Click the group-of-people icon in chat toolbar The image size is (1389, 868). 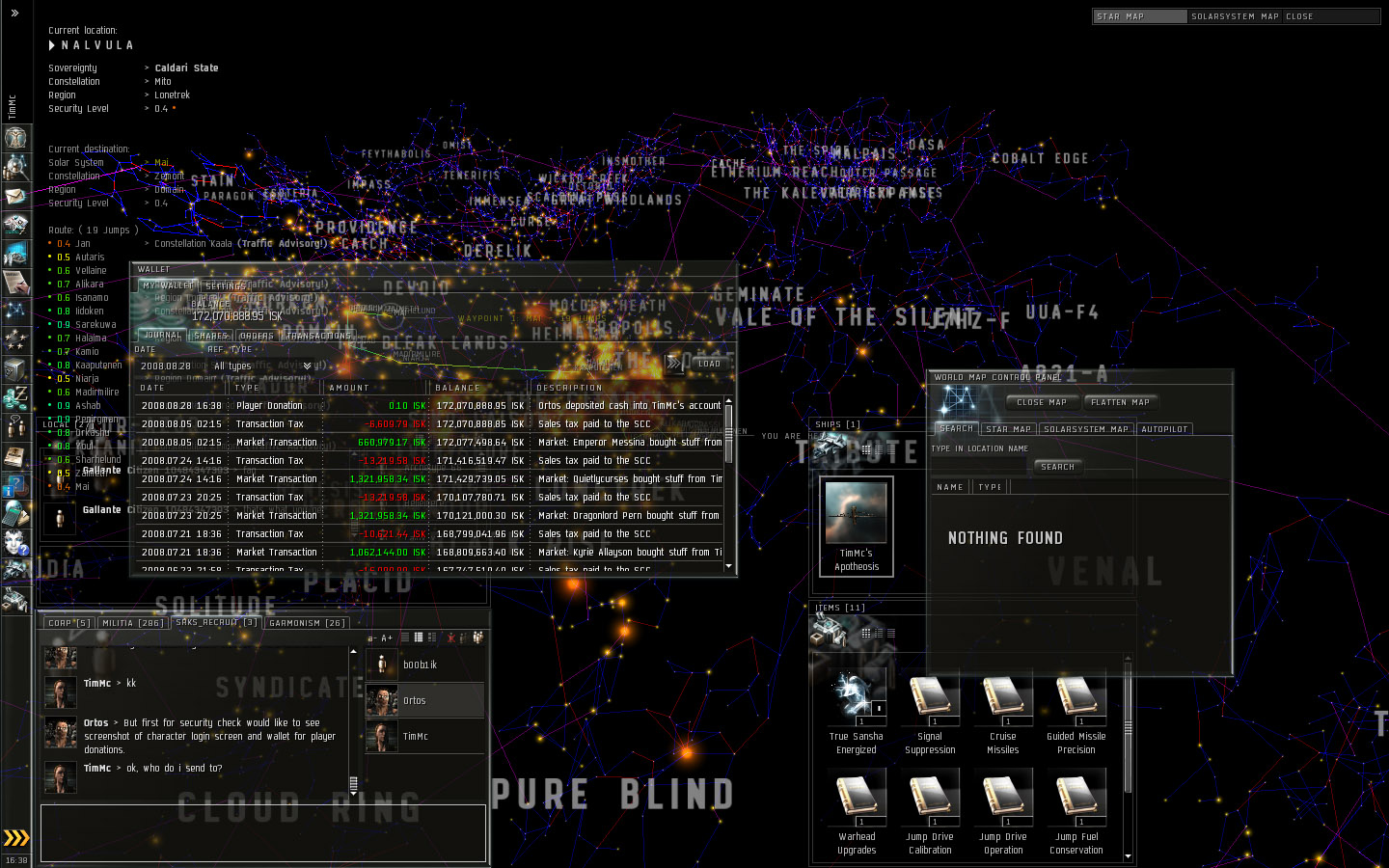477,637
